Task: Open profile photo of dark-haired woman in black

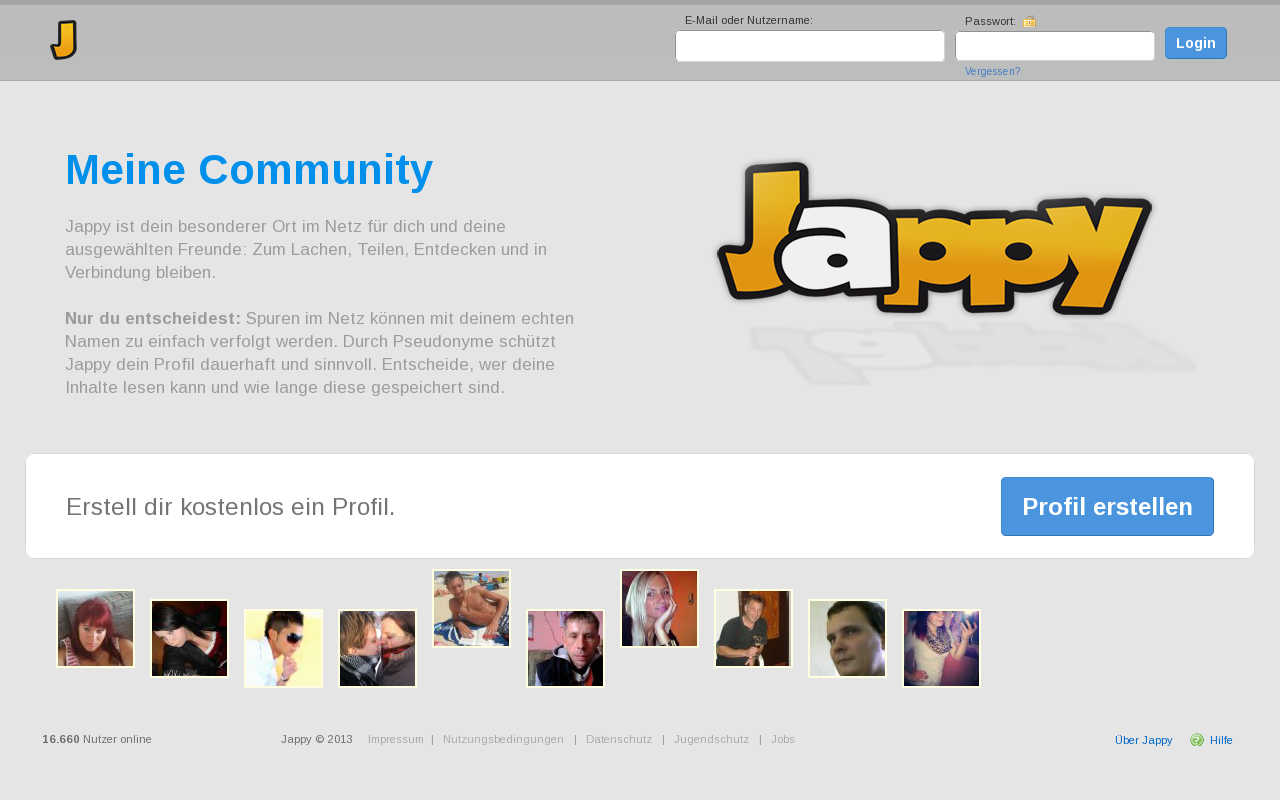Action: click(189, 638)
